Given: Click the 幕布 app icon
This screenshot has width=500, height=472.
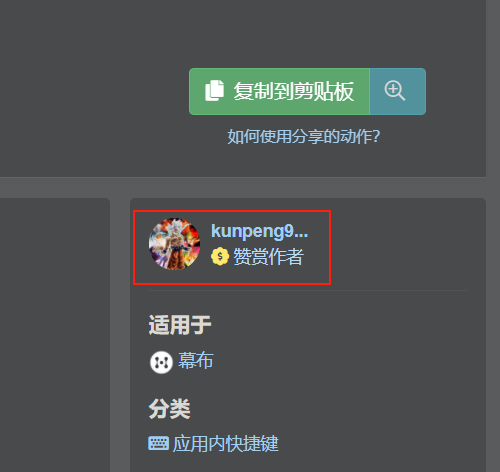Looking at the screenshot, I should coord(161,362).
